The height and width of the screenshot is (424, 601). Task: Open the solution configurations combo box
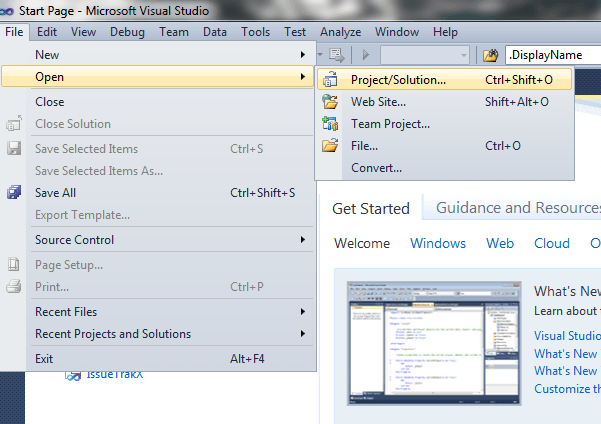(424, 55)
